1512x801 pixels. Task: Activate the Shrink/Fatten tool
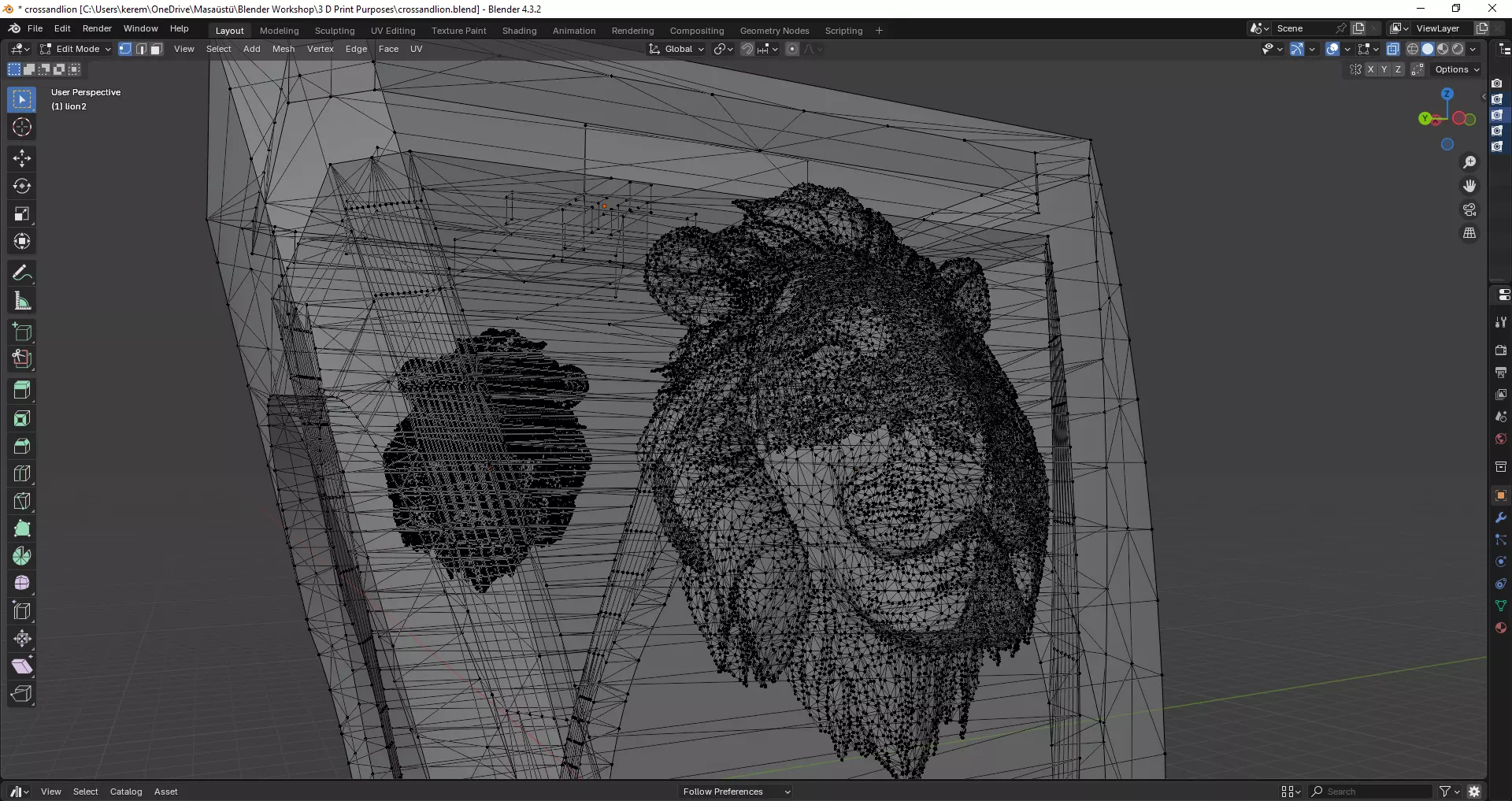click(x=22, y=639)
